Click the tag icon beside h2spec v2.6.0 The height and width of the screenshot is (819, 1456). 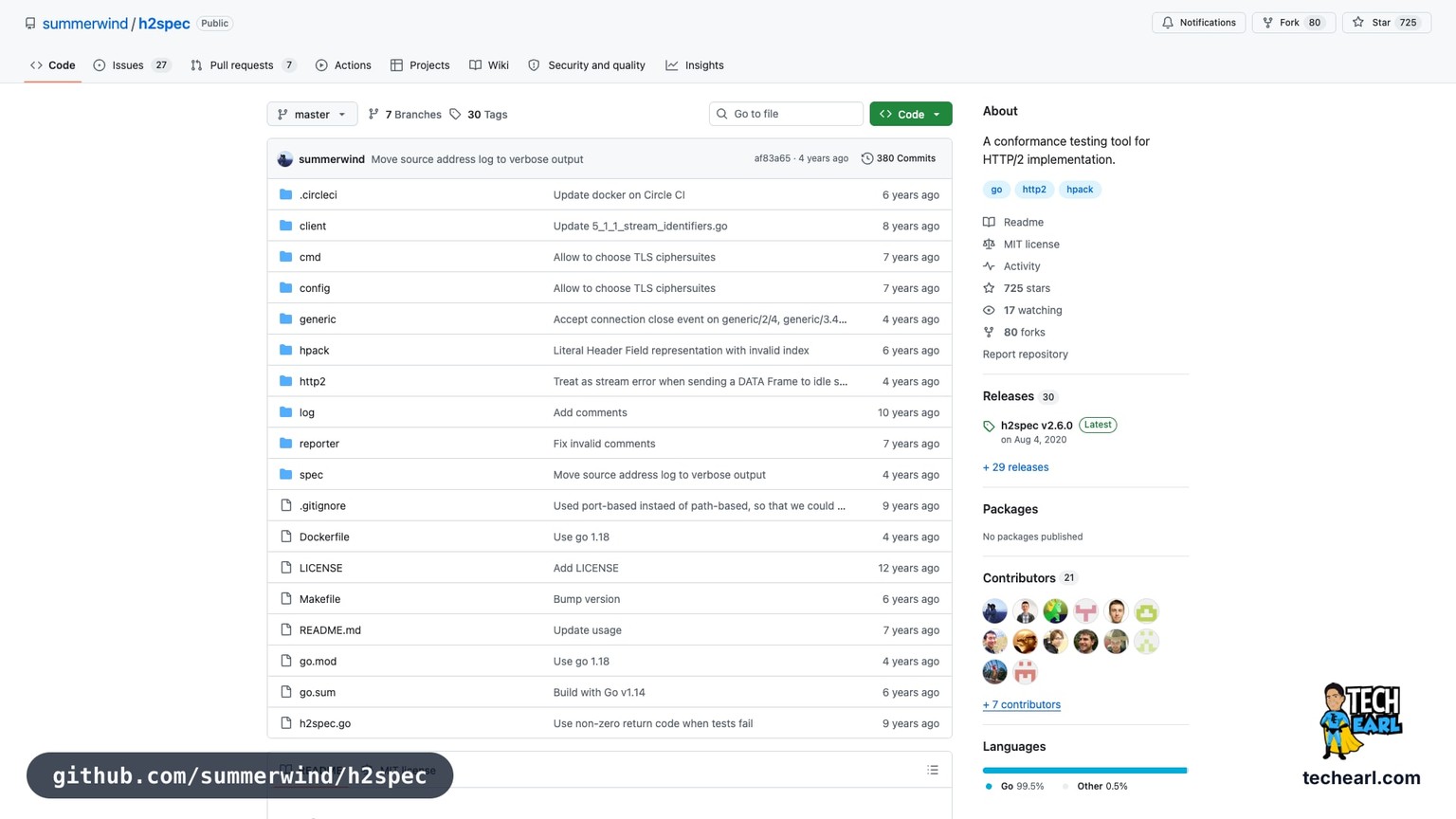click(989, 426)
